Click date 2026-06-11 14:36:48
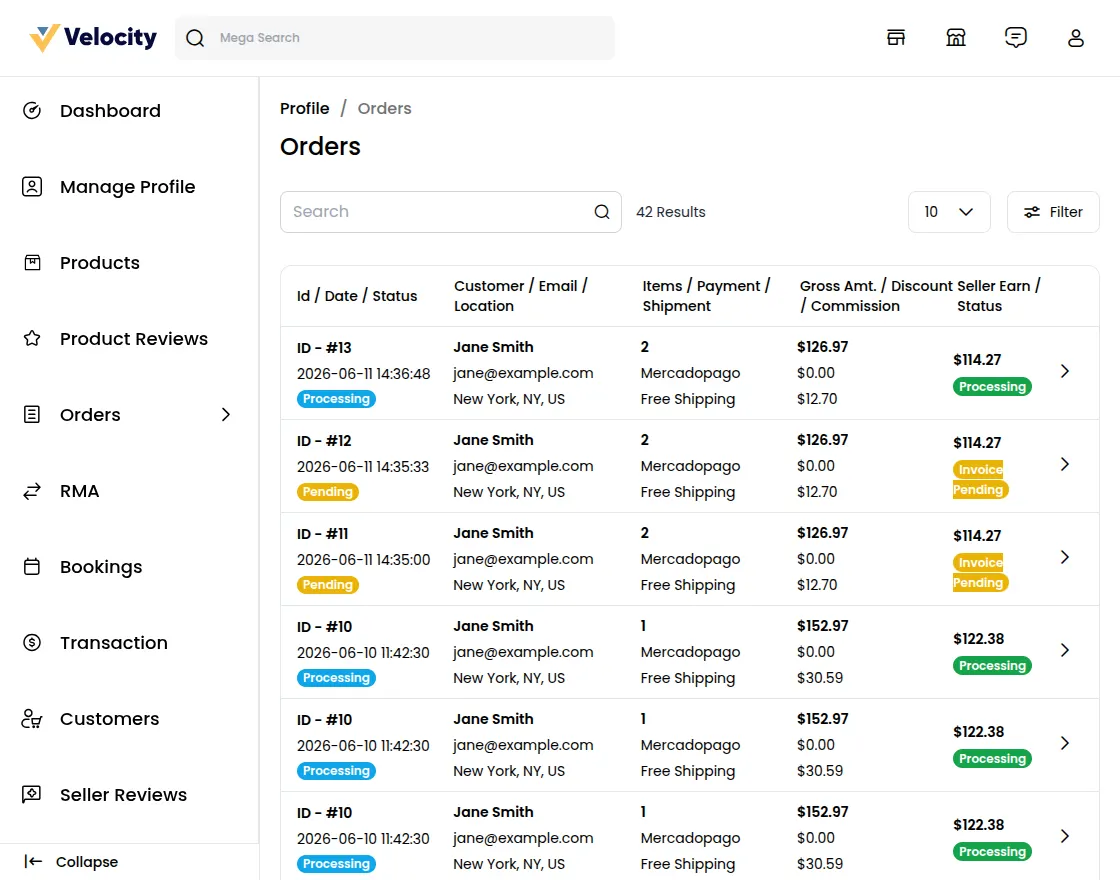 coord(364,374)
